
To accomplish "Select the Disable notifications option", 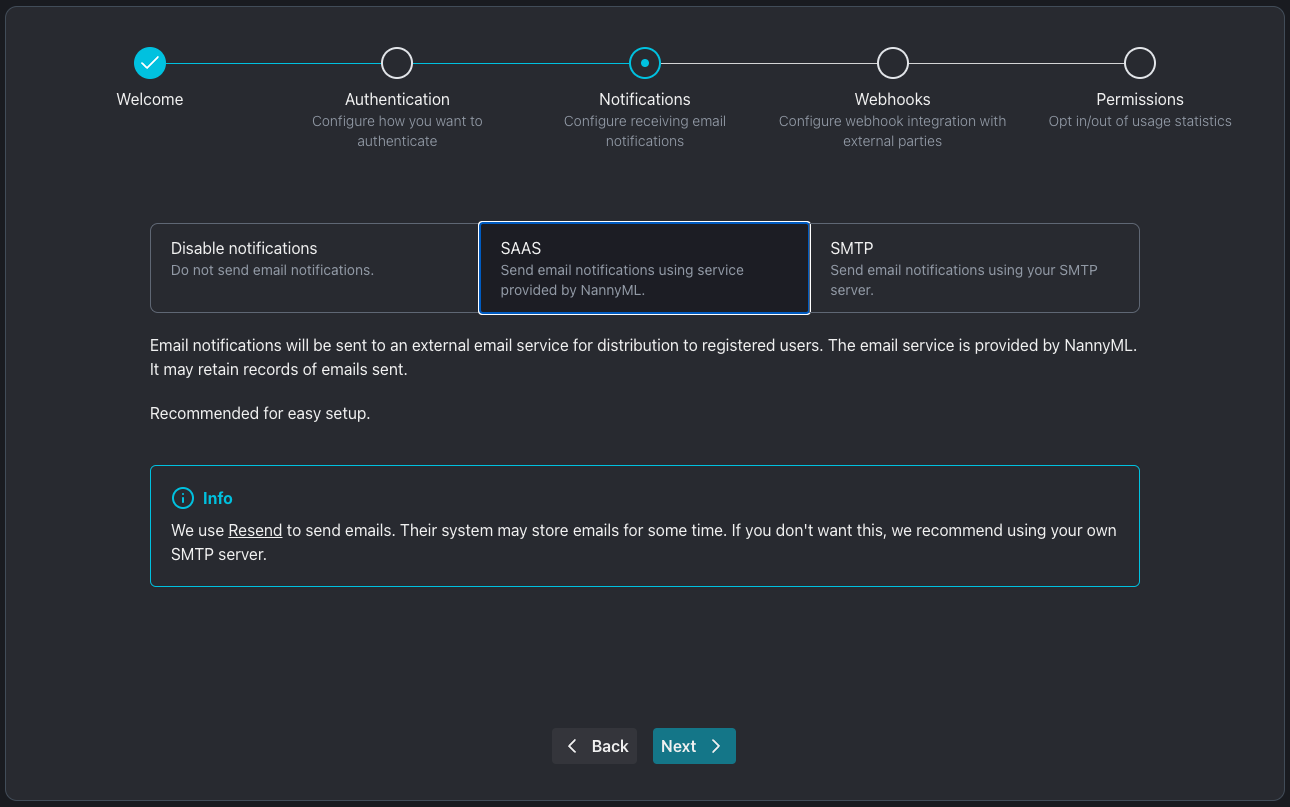I will [x=314, y=268].
